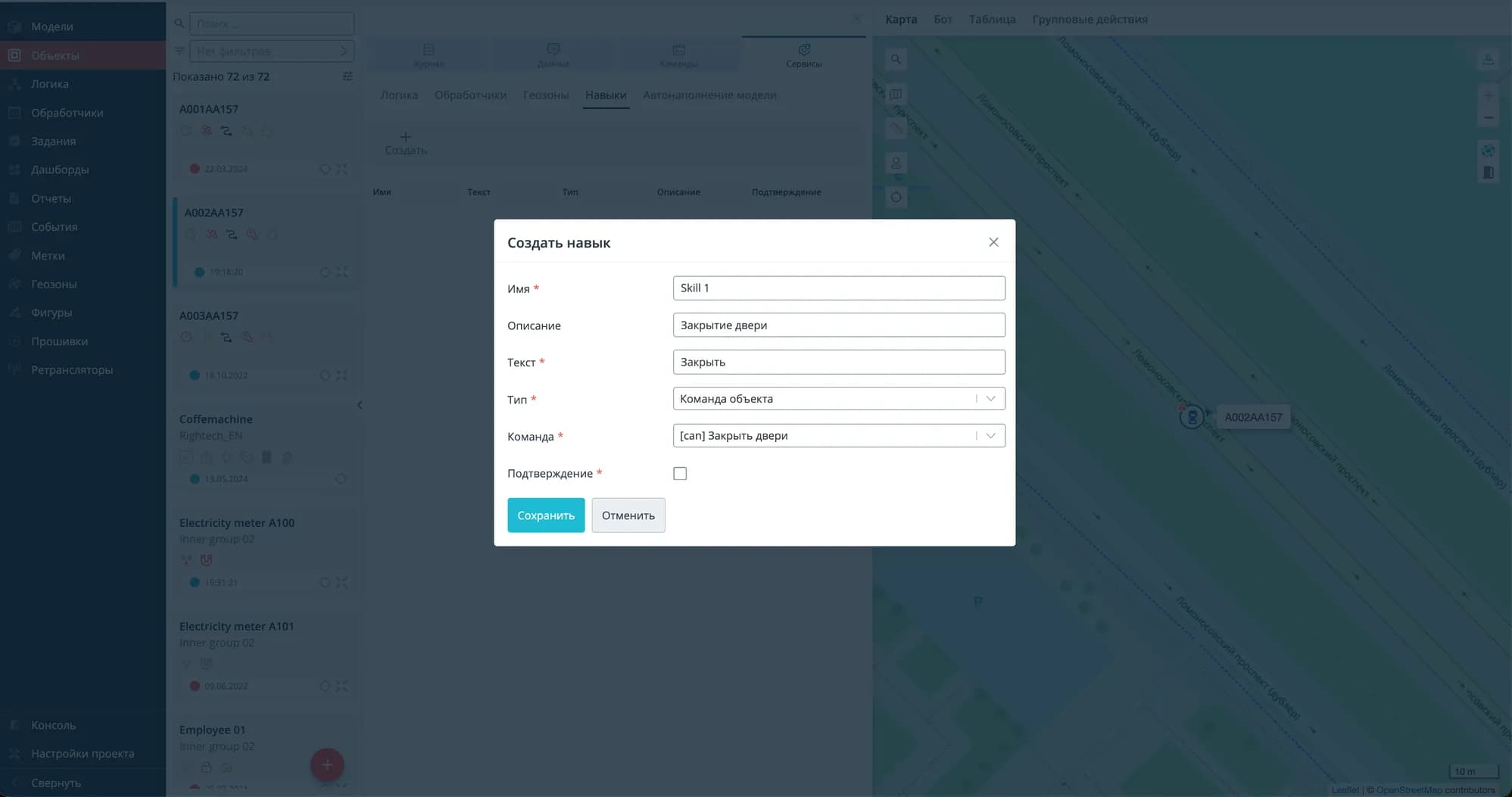Viewport: 1512px width, 797px height.
Task: Expand the Тип dropdown
Action: pyautogui.click(x=990, y=399)
